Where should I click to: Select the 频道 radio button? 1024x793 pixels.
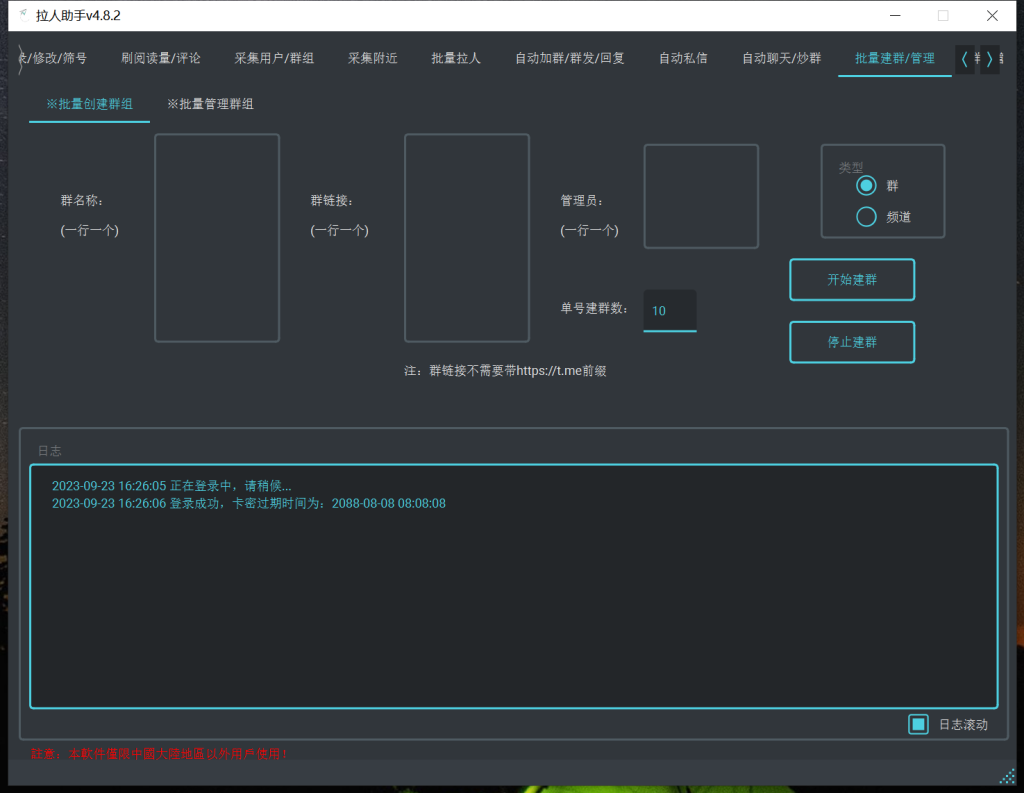(x=866, y=216)
